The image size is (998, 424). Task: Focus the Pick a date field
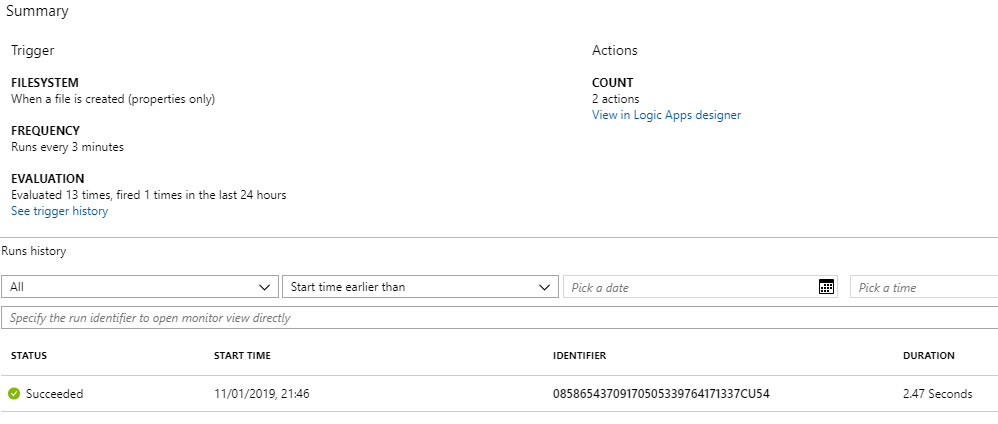point(700,287)
